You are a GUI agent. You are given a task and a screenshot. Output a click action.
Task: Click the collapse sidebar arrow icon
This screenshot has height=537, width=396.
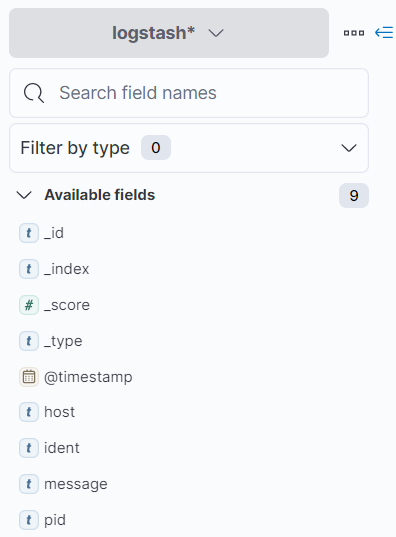click(x=384, y=33)
